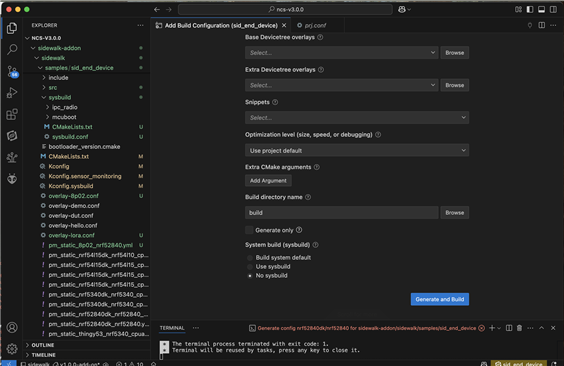Open nRF Connect extension icon in sidebar
The image size is (564, 366).
tap(12, 136)
